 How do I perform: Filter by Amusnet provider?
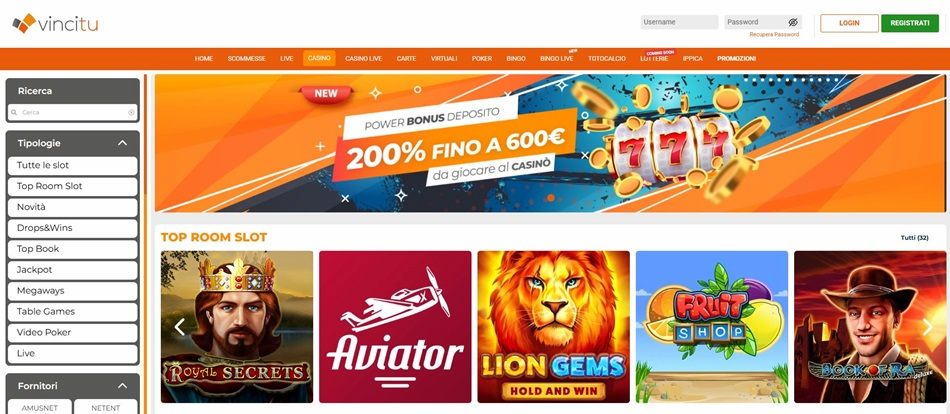(40, 407)
